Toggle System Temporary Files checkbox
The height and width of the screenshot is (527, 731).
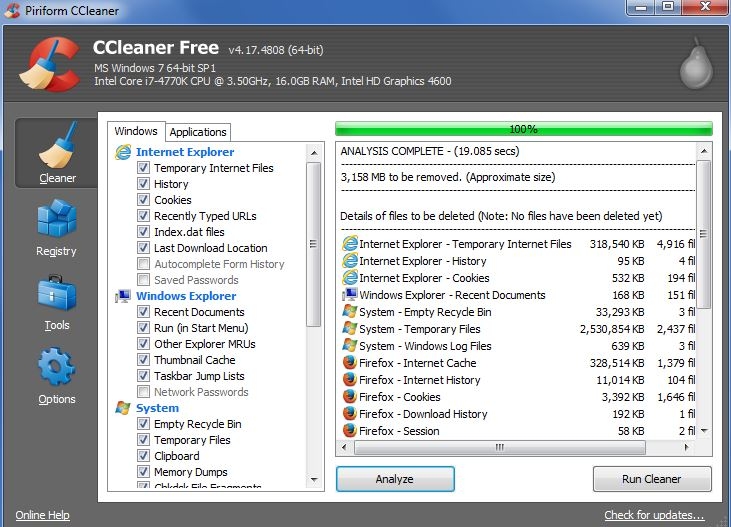point(144,440)
